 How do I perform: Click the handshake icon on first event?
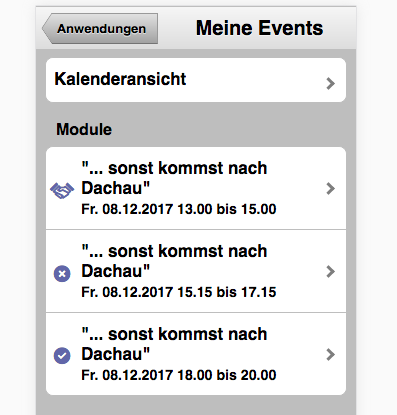(62, 191)
